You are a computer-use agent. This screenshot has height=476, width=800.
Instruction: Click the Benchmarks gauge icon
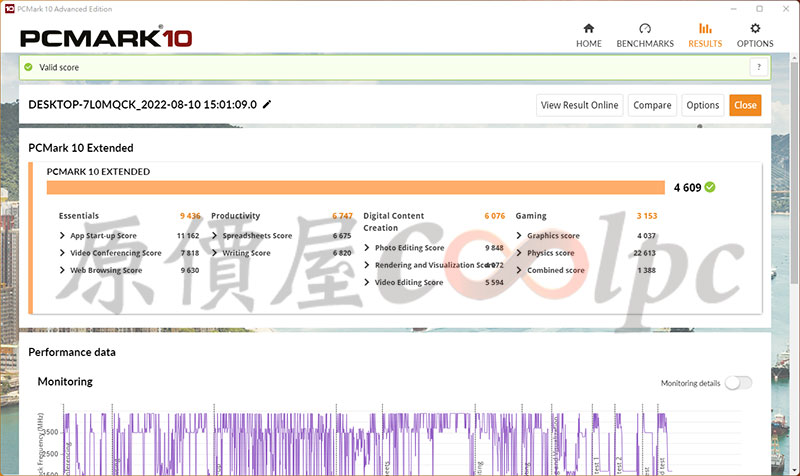point(645,28)
